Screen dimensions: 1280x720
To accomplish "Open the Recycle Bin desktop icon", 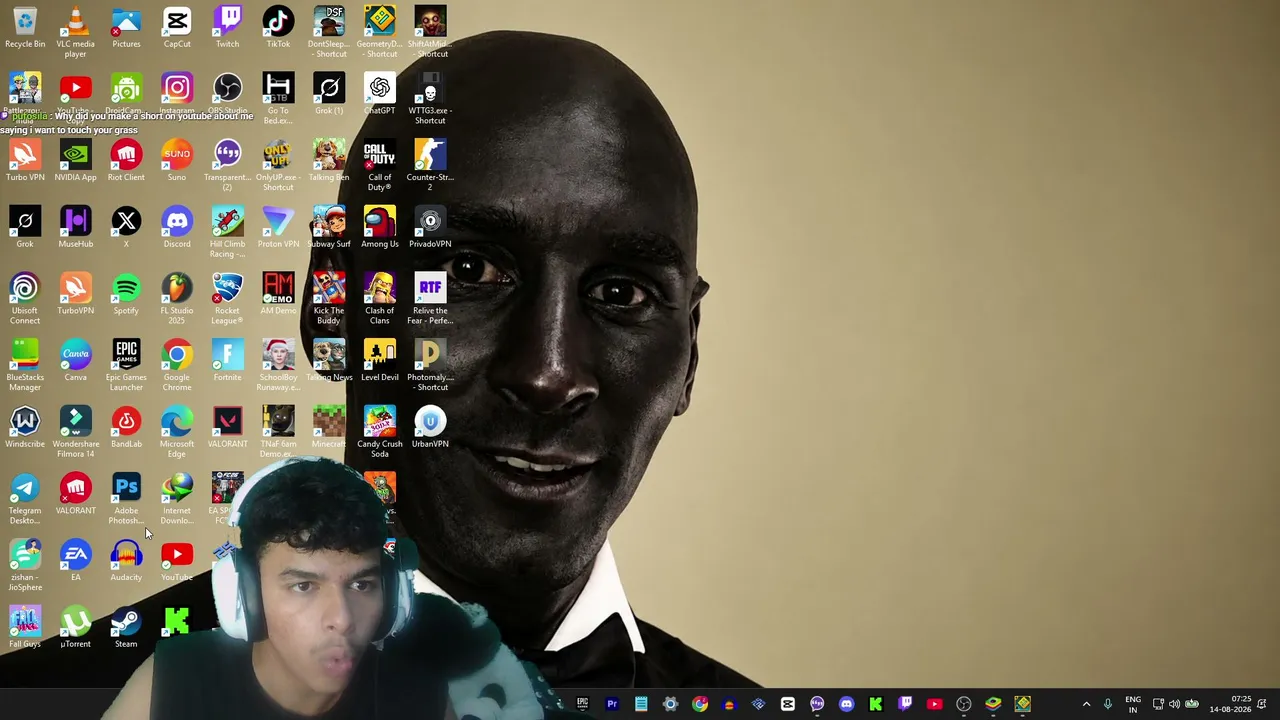I will [x=25, y=27].
